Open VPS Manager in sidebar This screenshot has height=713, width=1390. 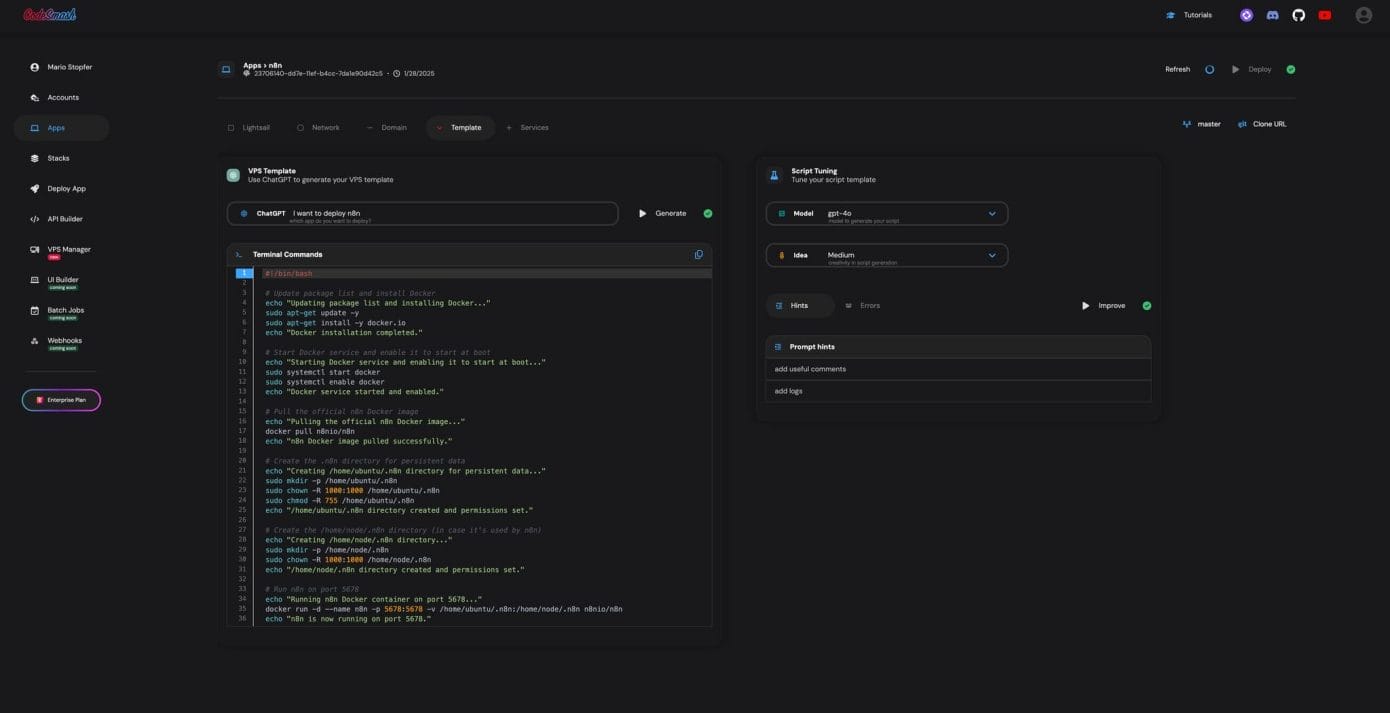(68, 249)
